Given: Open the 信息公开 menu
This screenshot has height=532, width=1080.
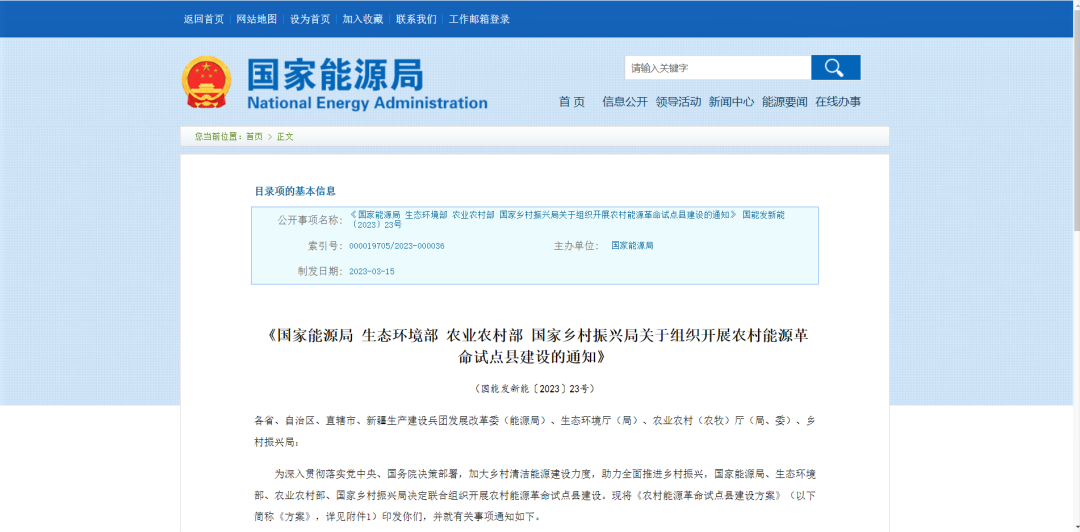Looking at the screenshot, I should [625, 102].
